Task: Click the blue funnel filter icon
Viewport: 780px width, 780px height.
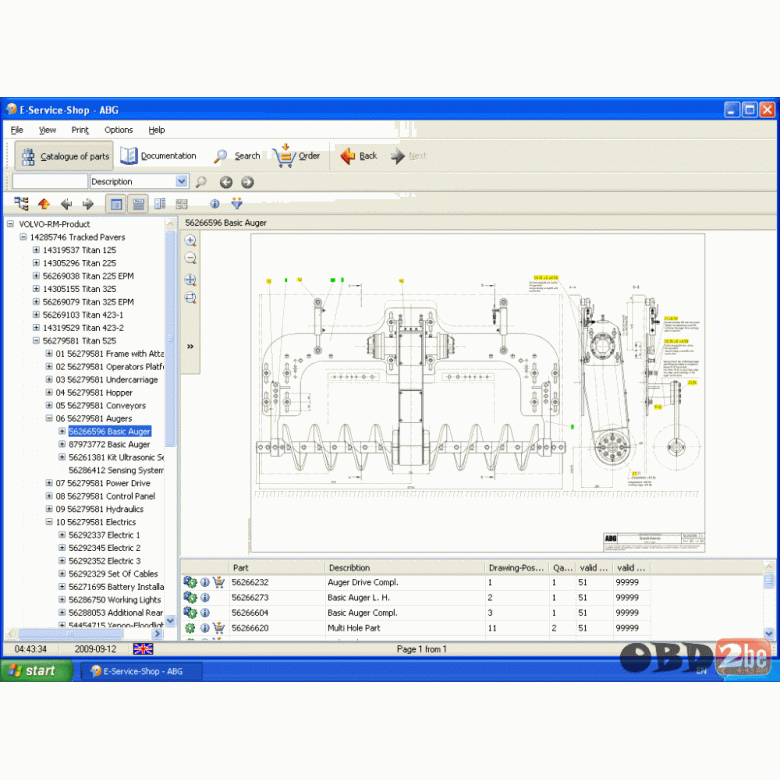Action: [x=237, y=203]
